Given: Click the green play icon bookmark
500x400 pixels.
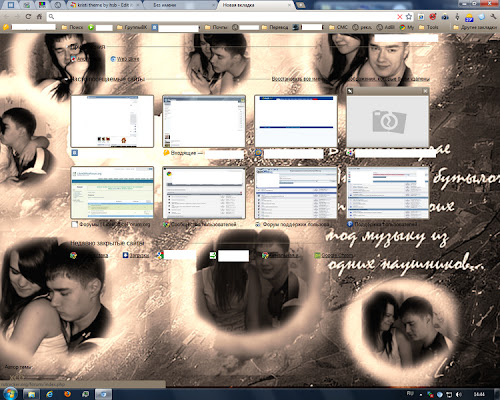Looking at the screenshot, I should click(x=91, y=27).
